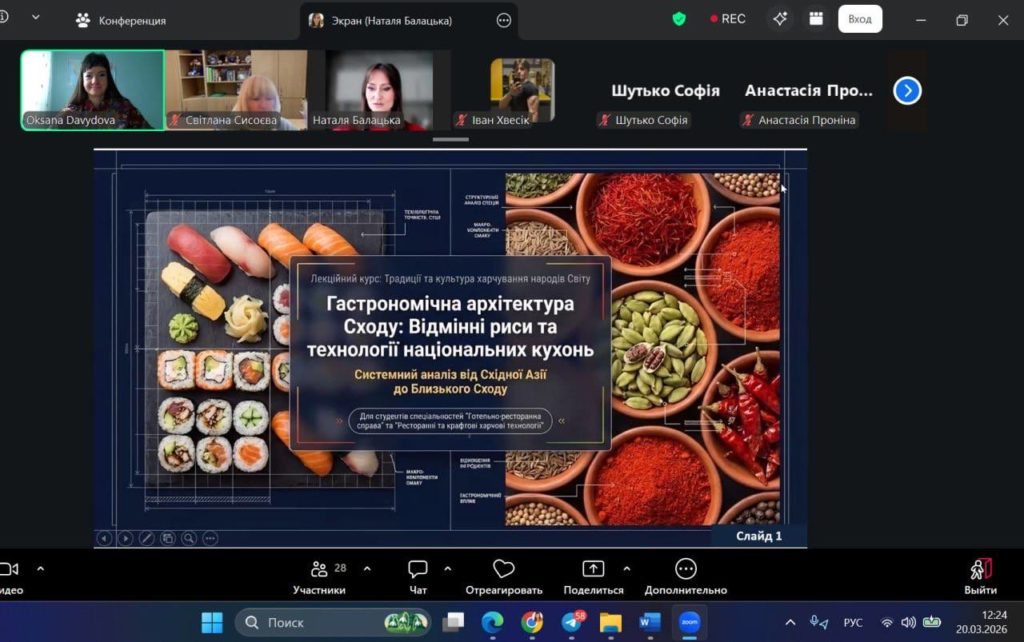Click the REC recording indicator
Screen dimensions: 1024x642
tap(727, 19)
